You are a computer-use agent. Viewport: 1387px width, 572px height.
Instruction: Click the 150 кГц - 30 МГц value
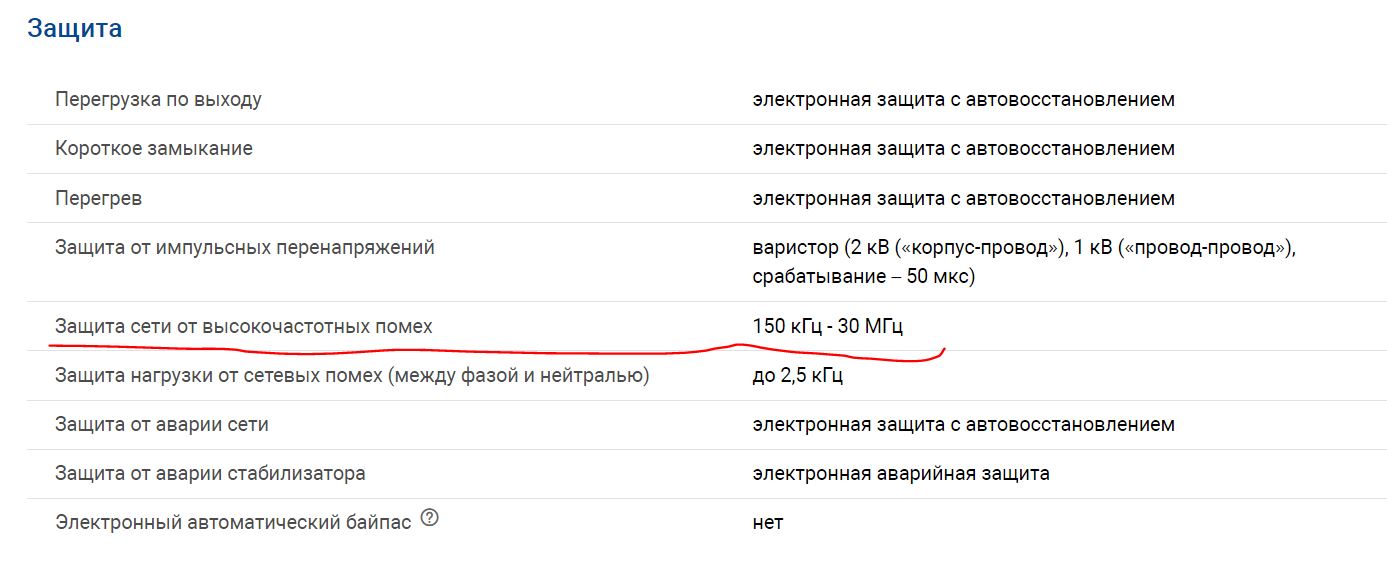(828, 326)
